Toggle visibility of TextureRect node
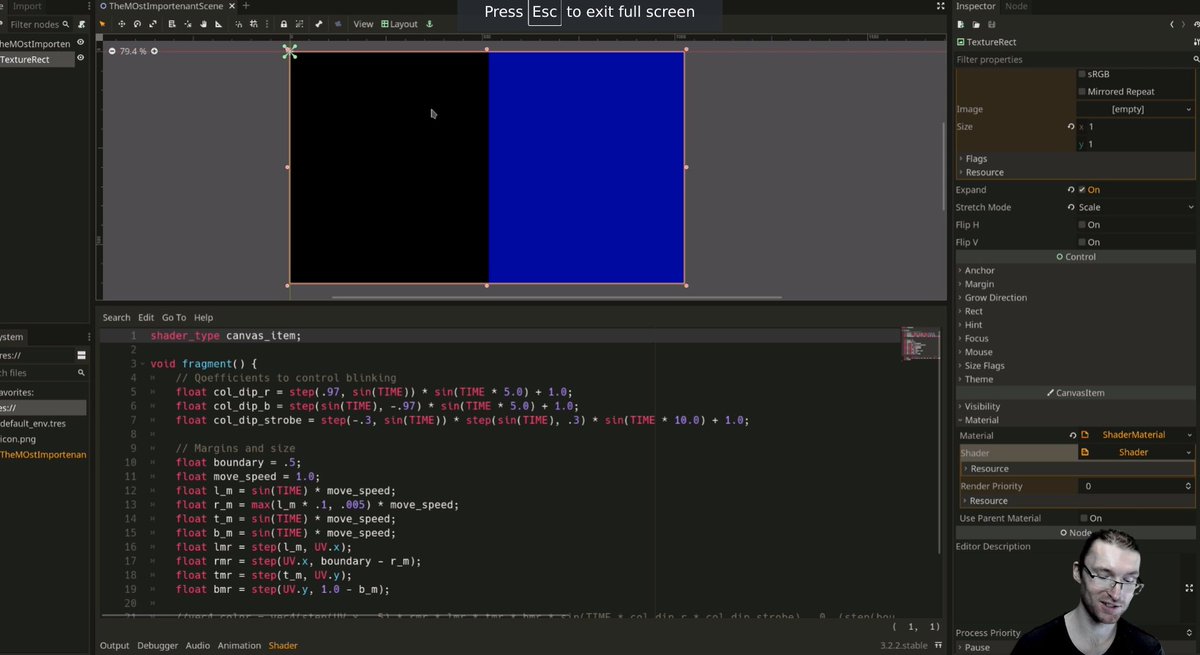Viewport: 1200px width, 655px height. coord(81,59)
